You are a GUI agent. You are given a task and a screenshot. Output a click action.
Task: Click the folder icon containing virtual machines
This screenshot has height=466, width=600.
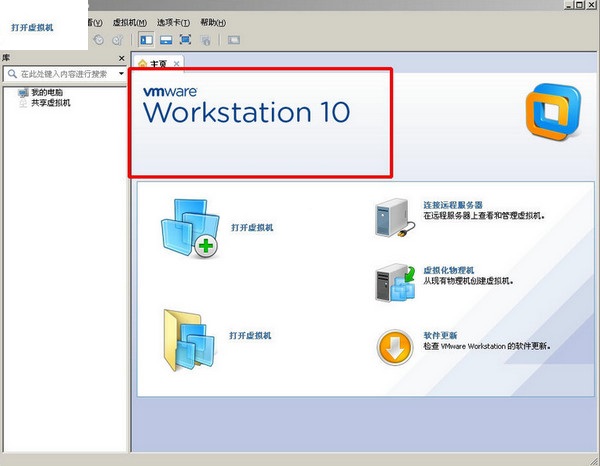click(x=189, y=339)
